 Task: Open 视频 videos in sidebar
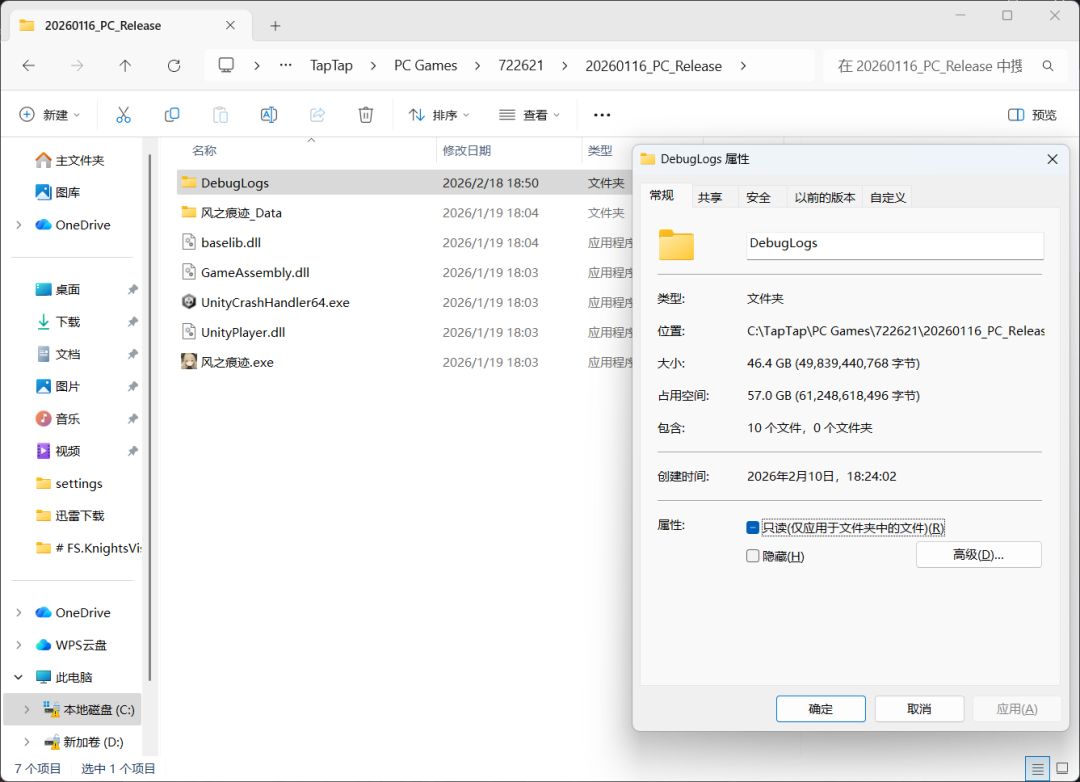pos(59,451)
